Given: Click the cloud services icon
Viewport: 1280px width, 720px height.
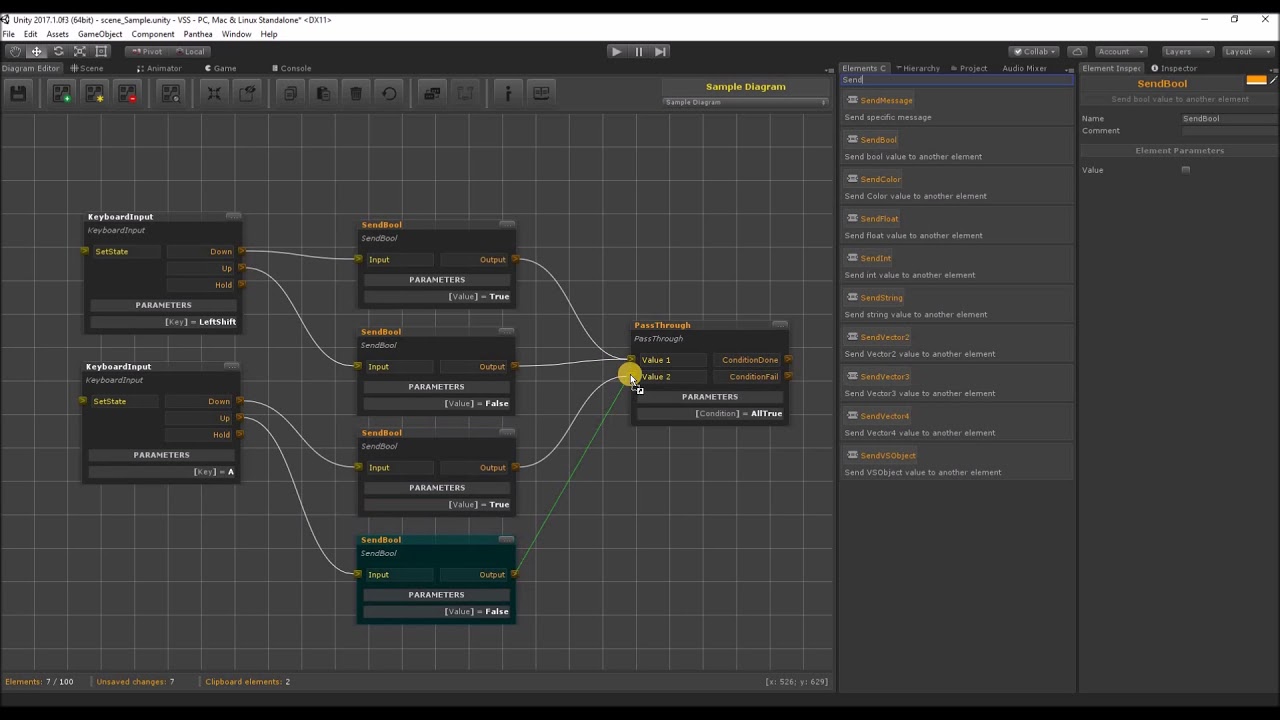Looking at the screenshot, I should click(x=1077, y=51).
